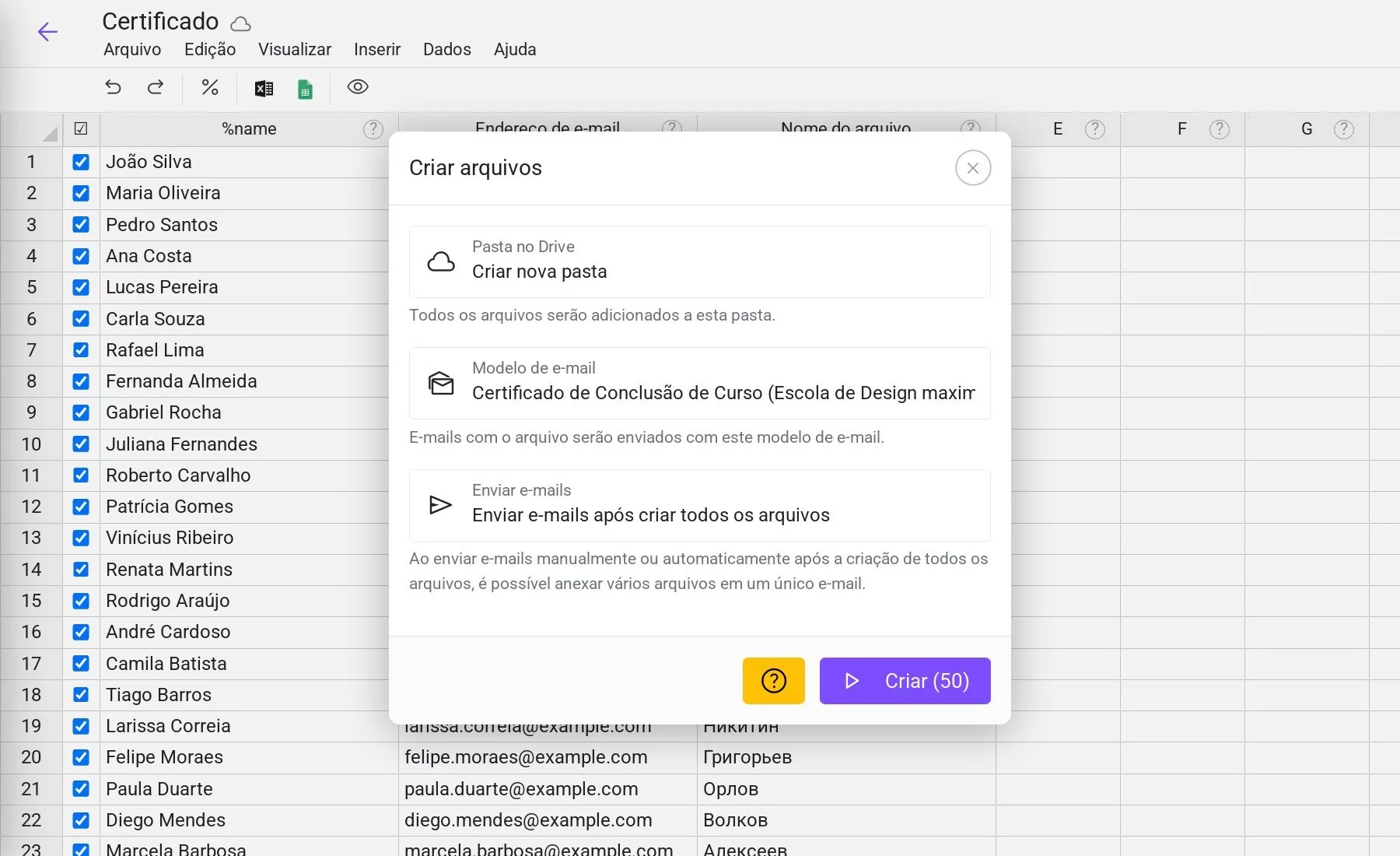1400x856 pixels.
Task: Open help for the %name column
Action: tap(373, 129)
